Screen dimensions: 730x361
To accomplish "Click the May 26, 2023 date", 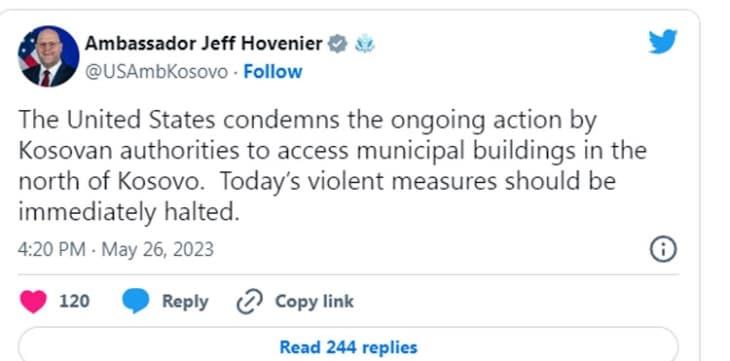I will click(157, 249).
